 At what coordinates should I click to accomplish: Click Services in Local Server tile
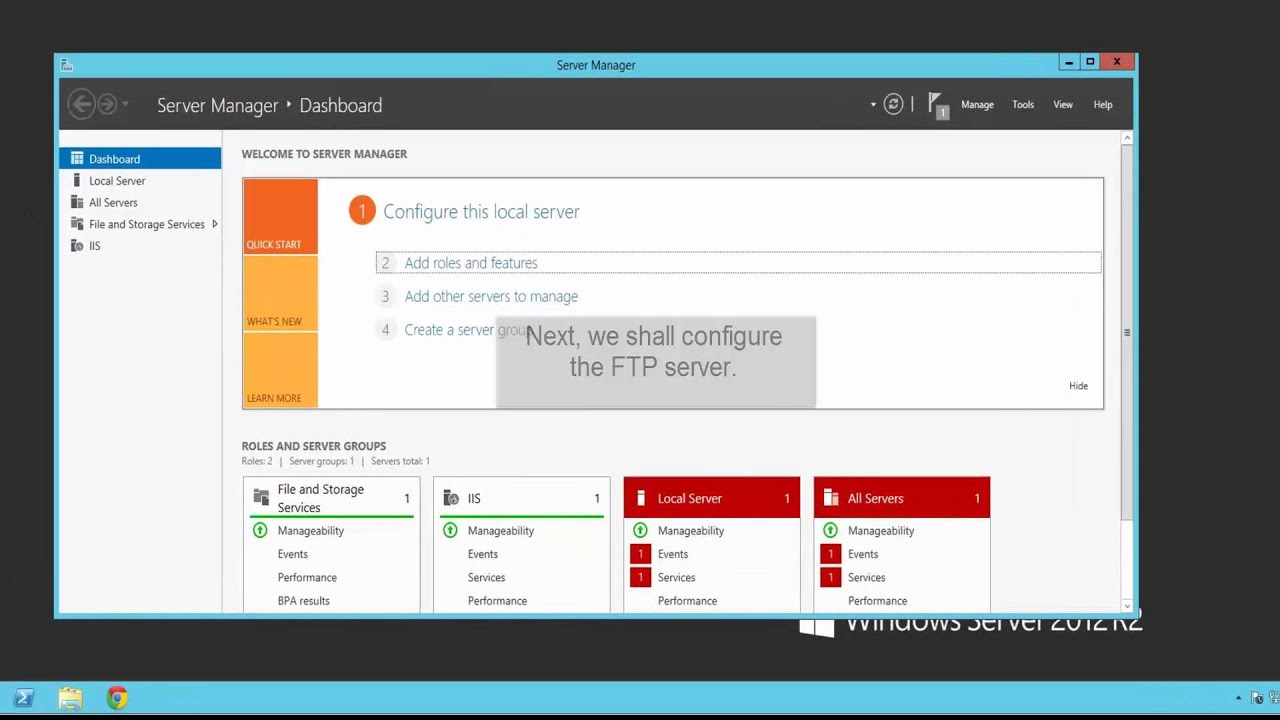676,578
